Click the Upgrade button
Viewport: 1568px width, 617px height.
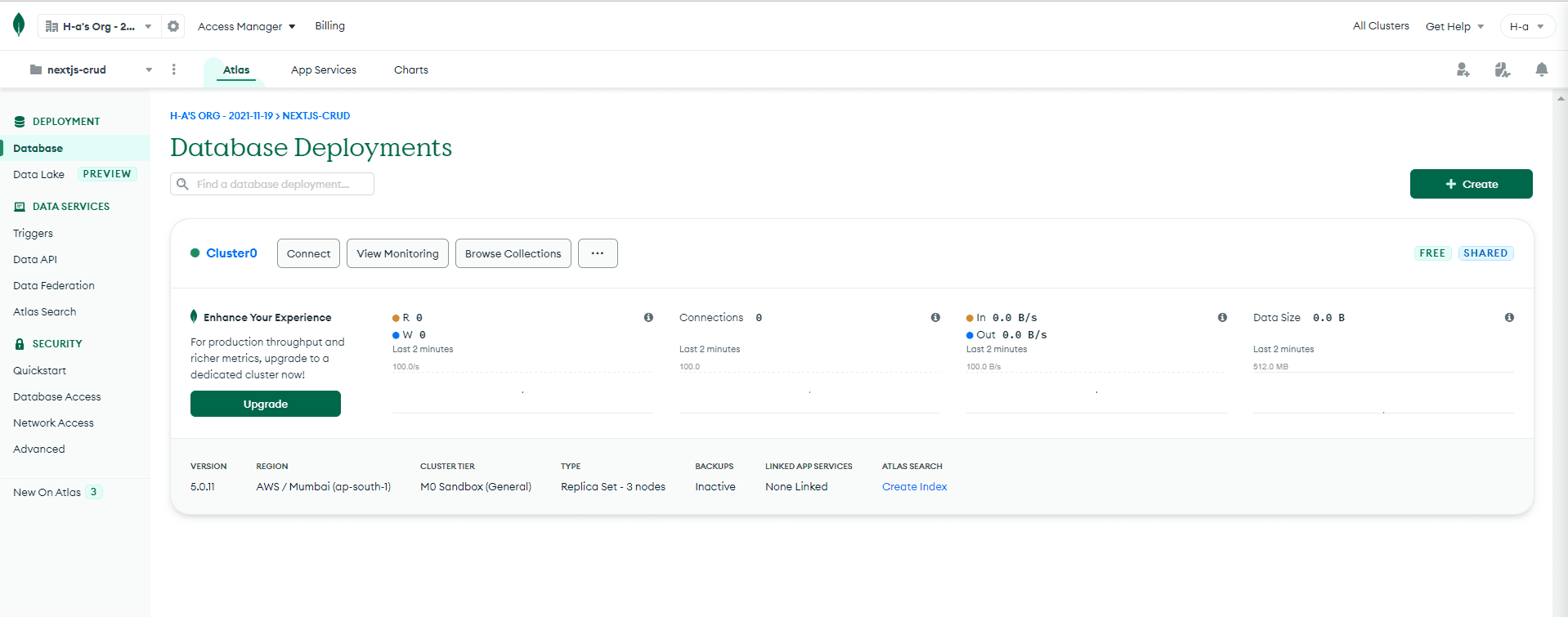point(266,404)
